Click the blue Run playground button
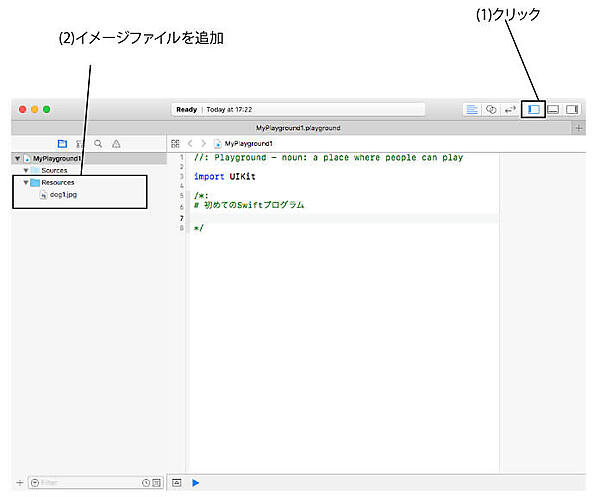 click(196, 483)
